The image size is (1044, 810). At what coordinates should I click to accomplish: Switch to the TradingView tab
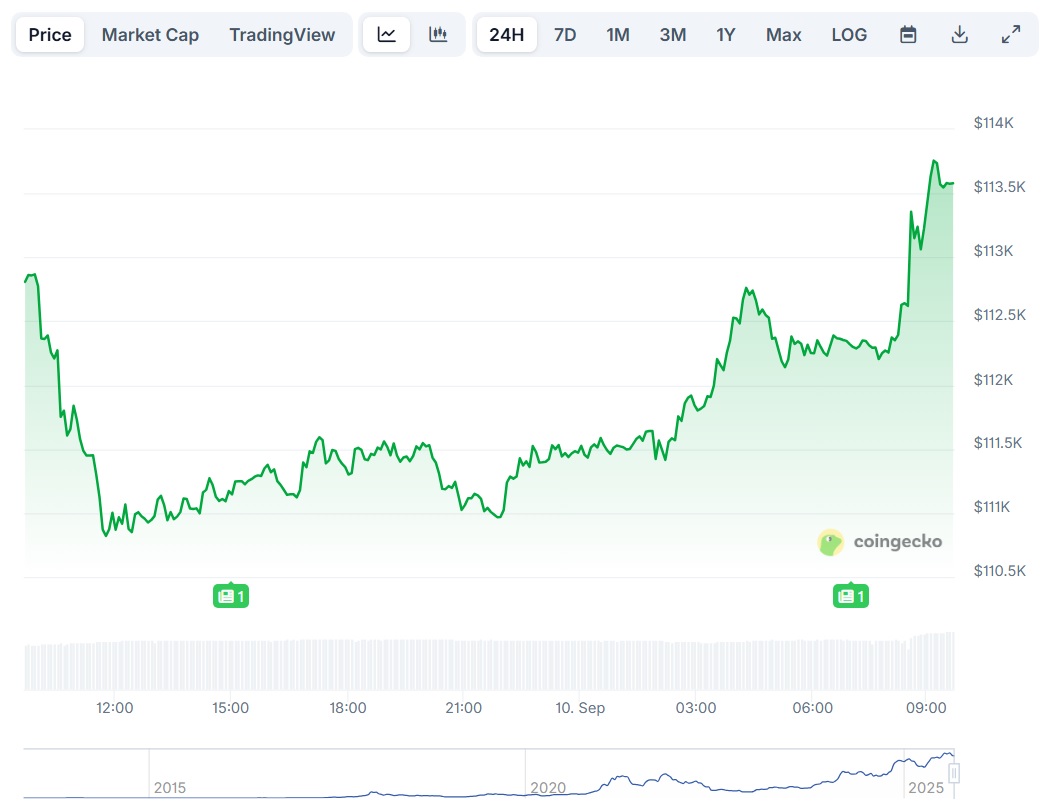pos(282,35)
